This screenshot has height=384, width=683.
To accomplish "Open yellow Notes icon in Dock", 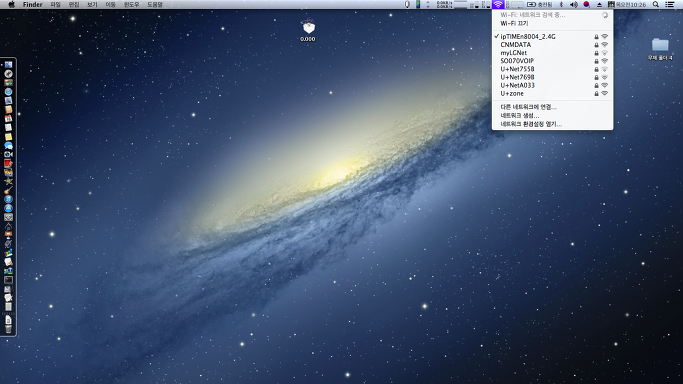I will [x=8, y=137].
